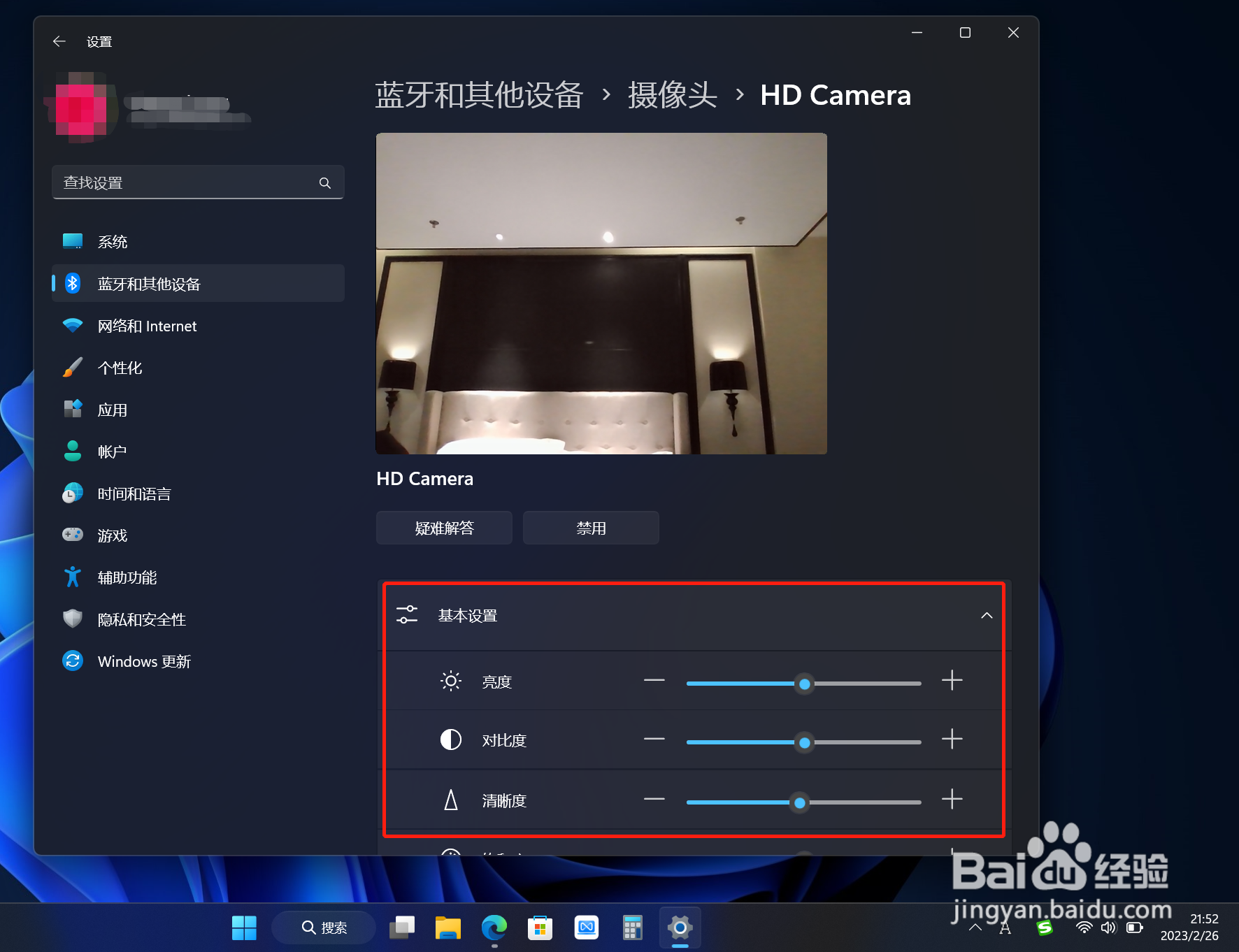Click the user profile avatar
This screenshot has width=1239, height=952.
point(80,108)
